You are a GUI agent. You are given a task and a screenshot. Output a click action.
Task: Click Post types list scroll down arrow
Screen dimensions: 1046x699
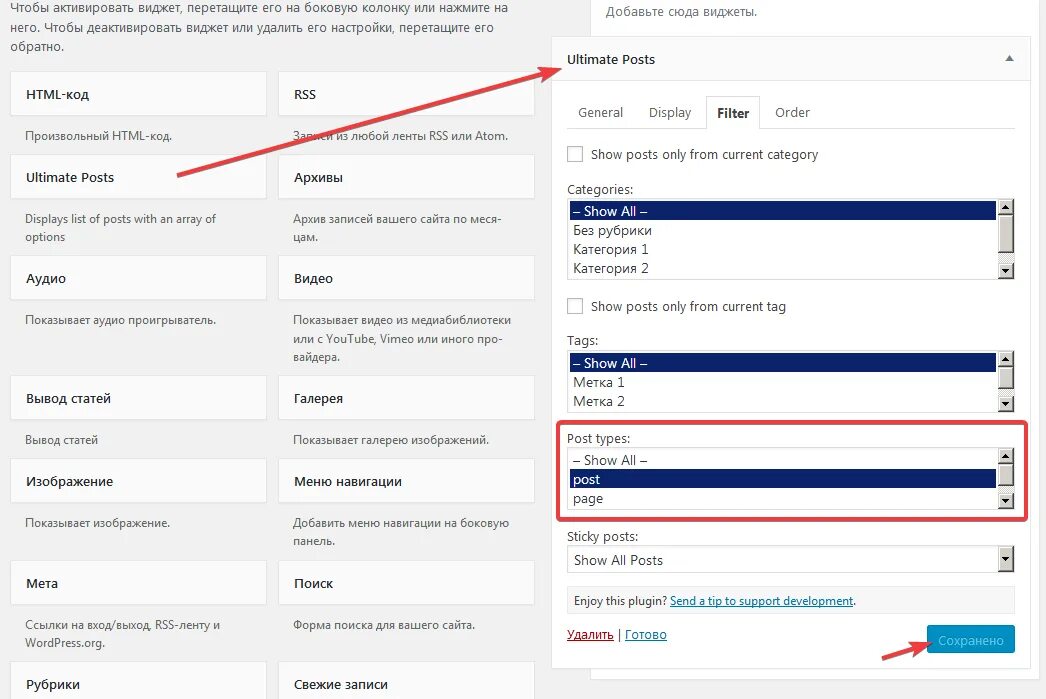point(1005,500)
